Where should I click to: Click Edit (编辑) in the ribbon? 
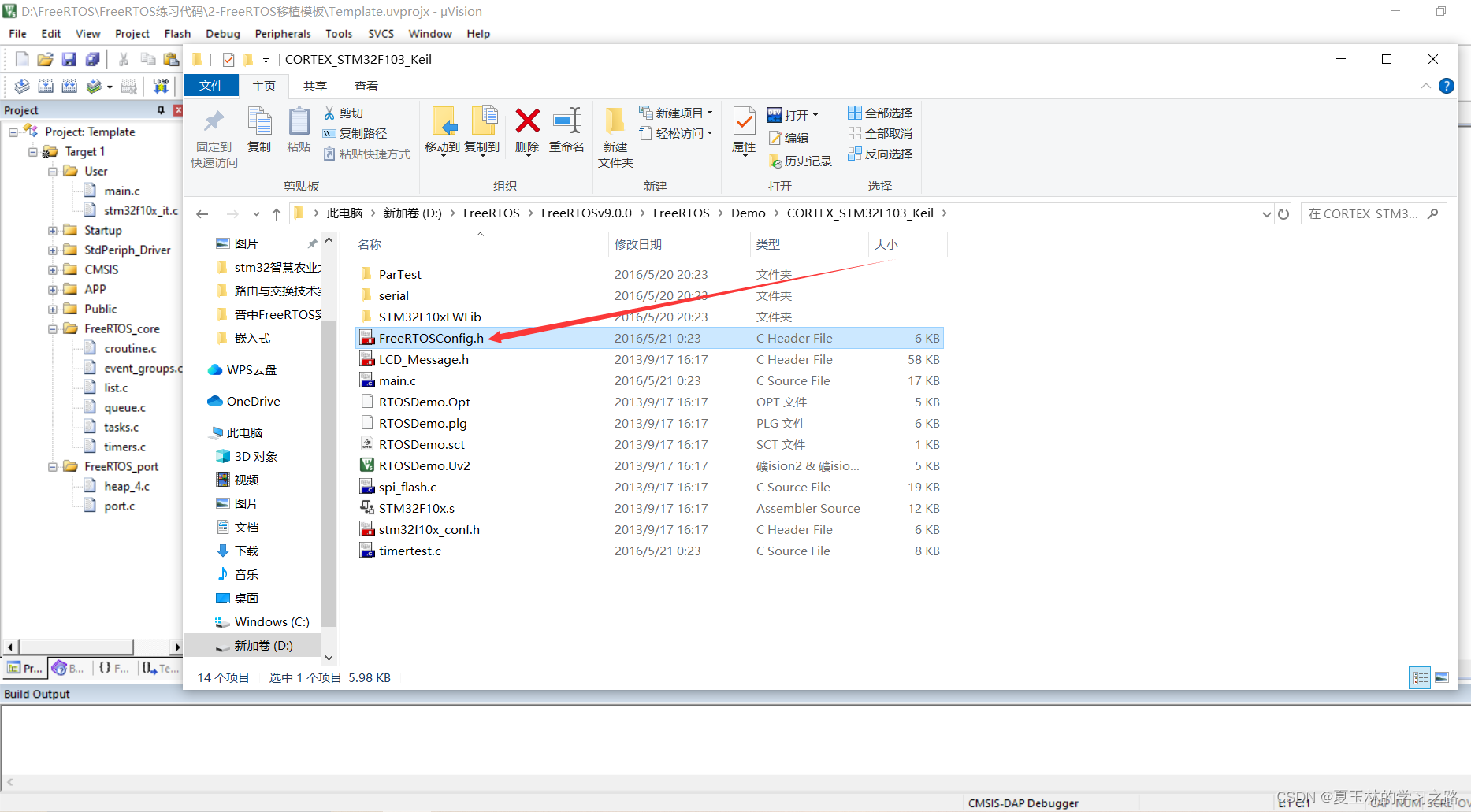click(x=789, y=138)
